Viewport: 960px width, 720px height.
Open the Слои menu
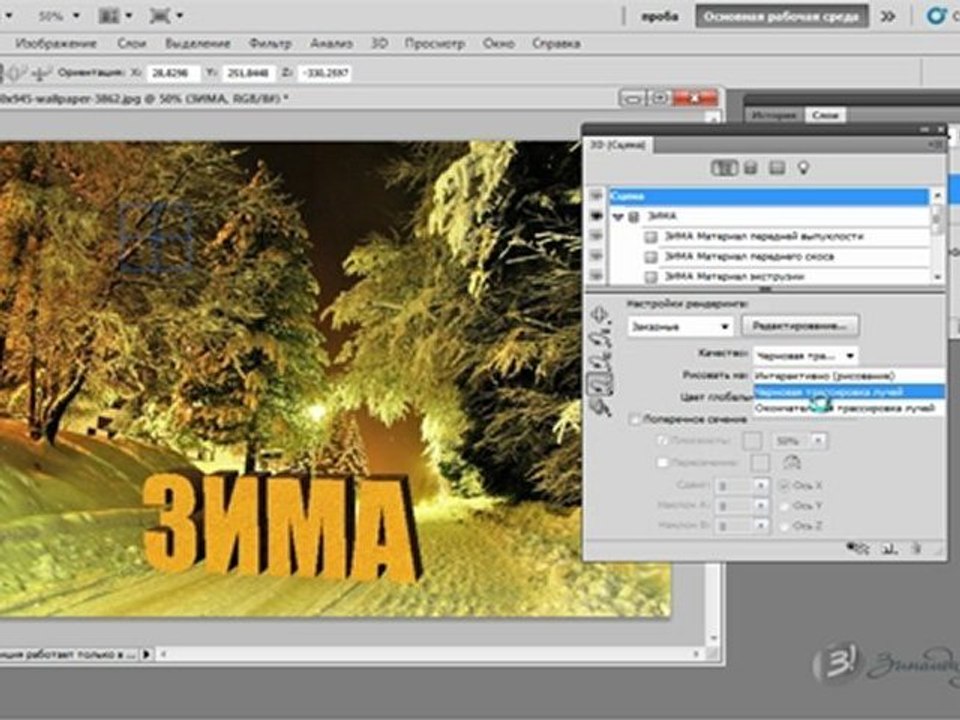pyautogui.click(x=132, y=43)
